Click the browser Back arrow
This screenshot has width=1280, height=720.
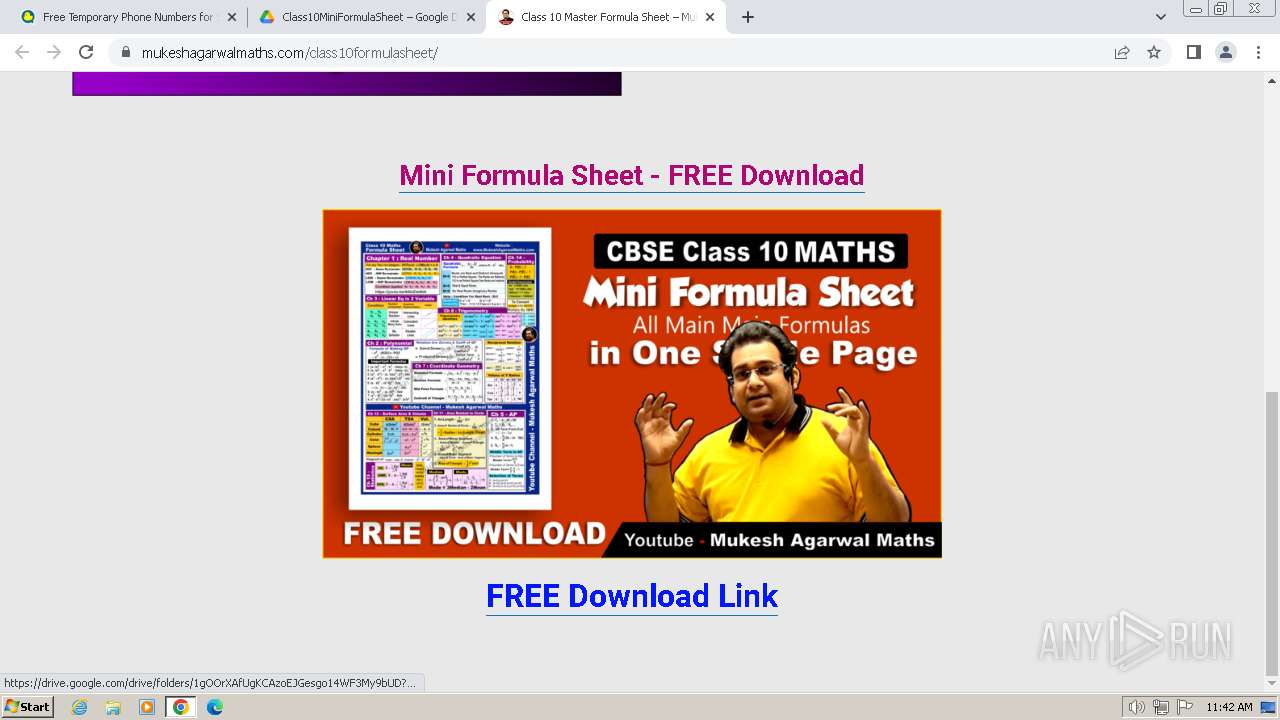pos(22,52)
